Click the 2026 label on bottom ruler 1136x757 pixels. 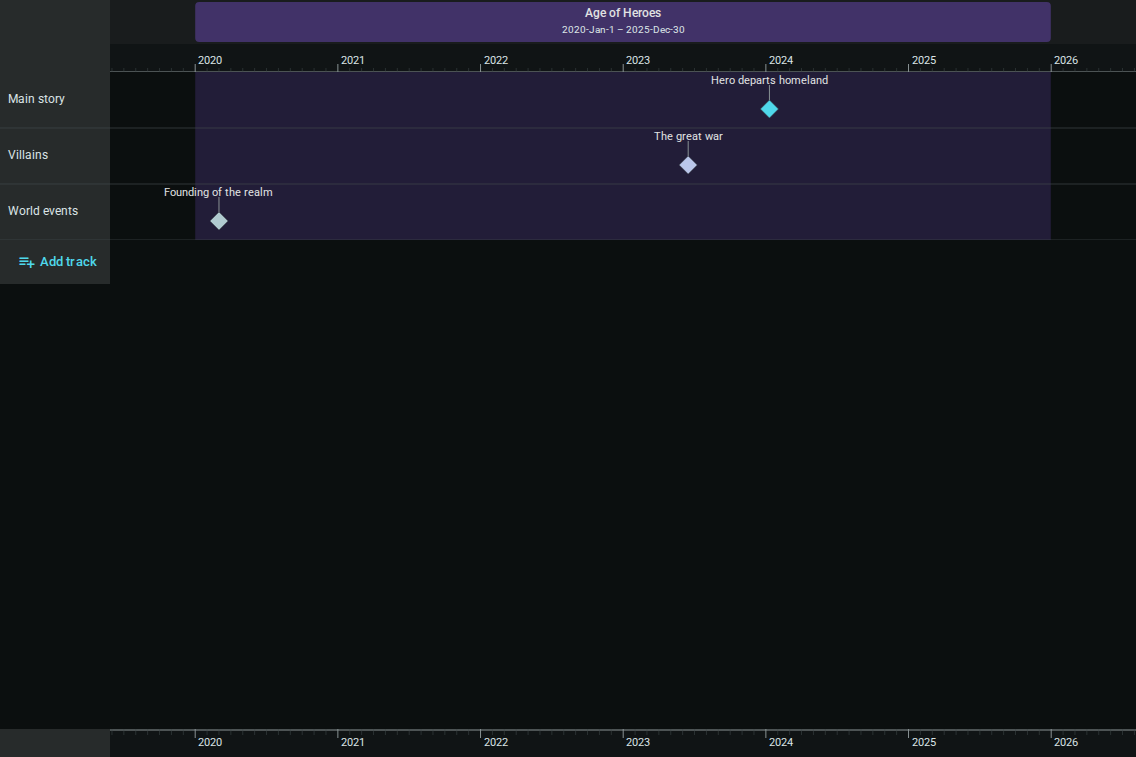coord(1066,742)
